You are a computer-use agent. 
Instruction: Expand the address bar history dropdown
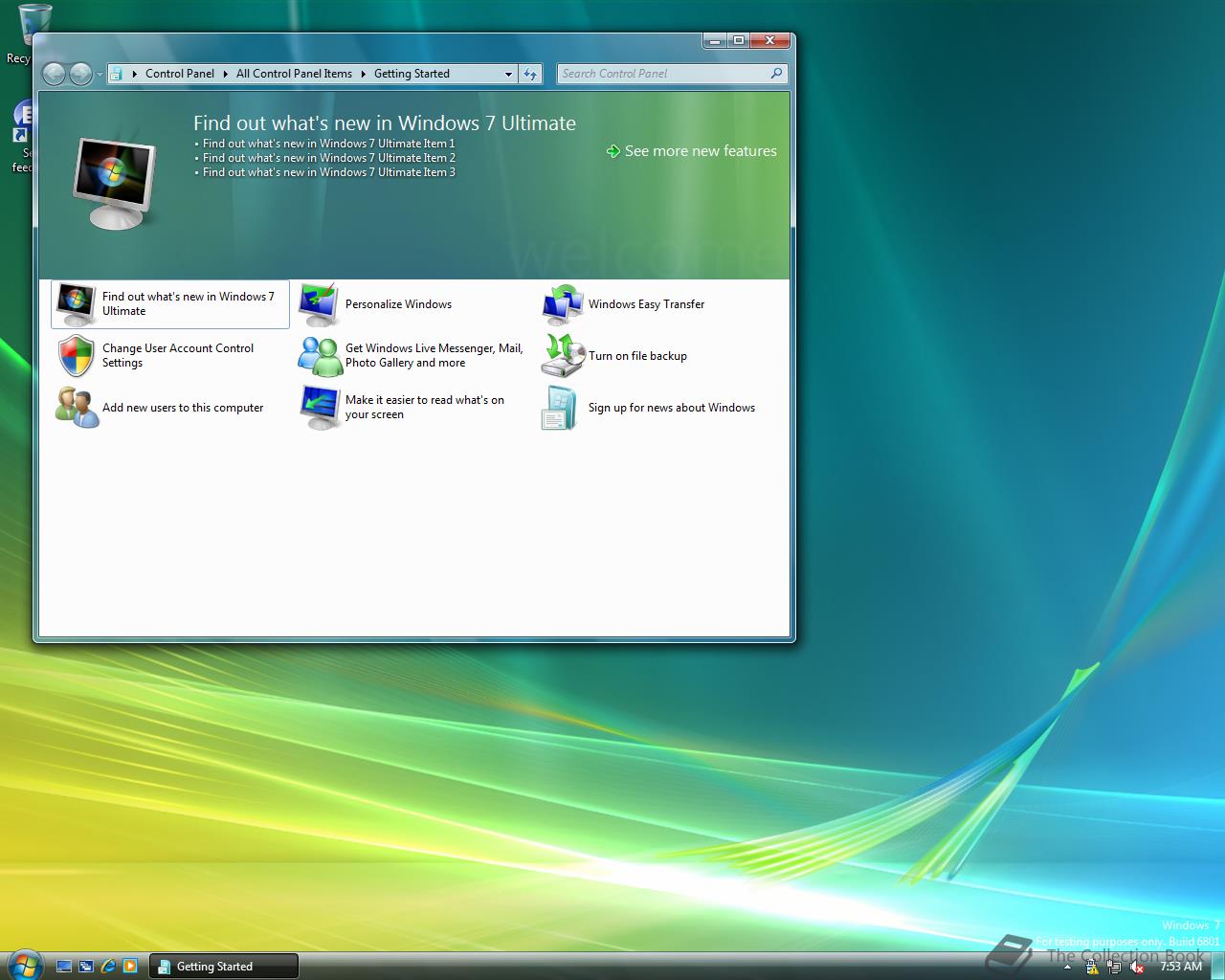[x=508, y=74]
